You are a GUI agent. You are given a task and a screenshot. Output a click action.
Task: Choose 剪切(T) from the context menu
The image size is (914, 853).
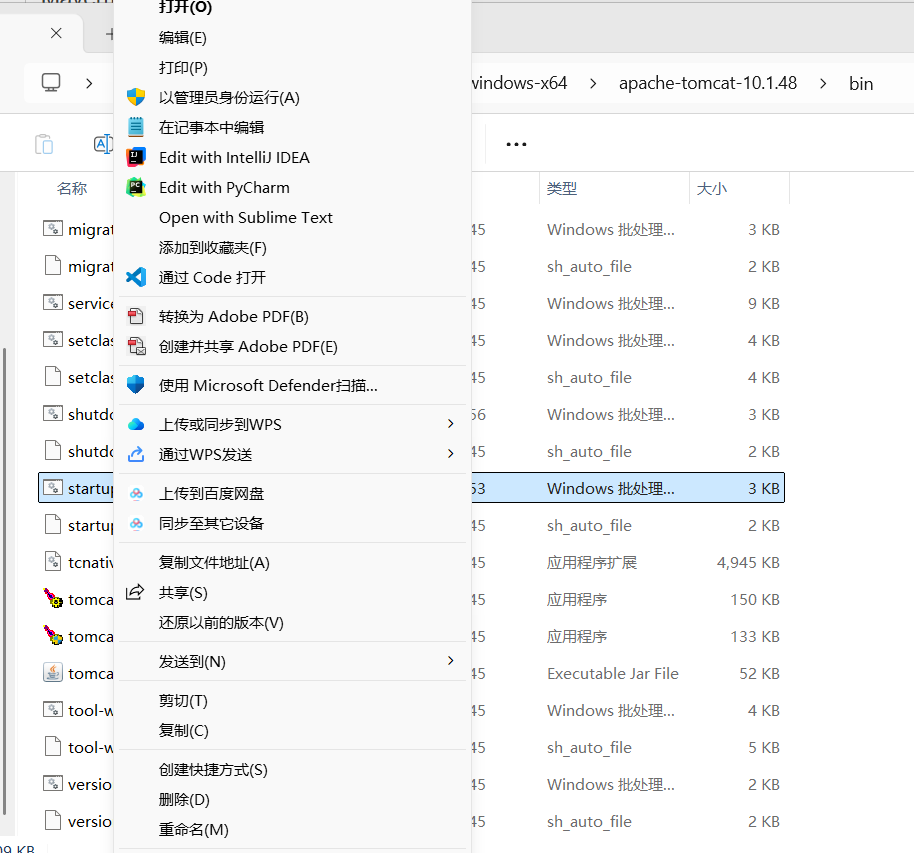292,701
